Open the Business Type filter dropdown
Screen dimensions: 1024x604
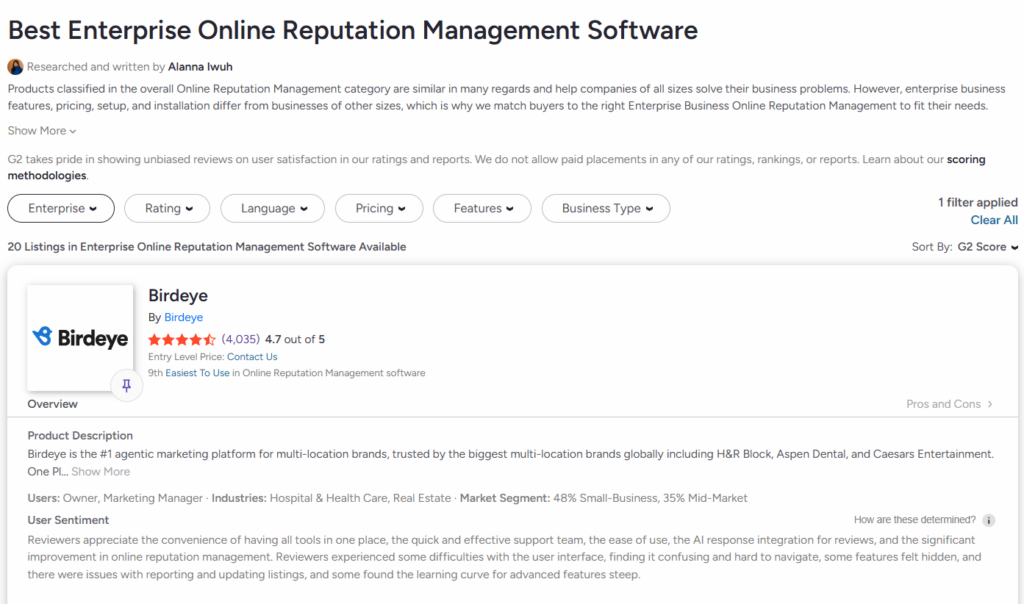tap(606, 208)
